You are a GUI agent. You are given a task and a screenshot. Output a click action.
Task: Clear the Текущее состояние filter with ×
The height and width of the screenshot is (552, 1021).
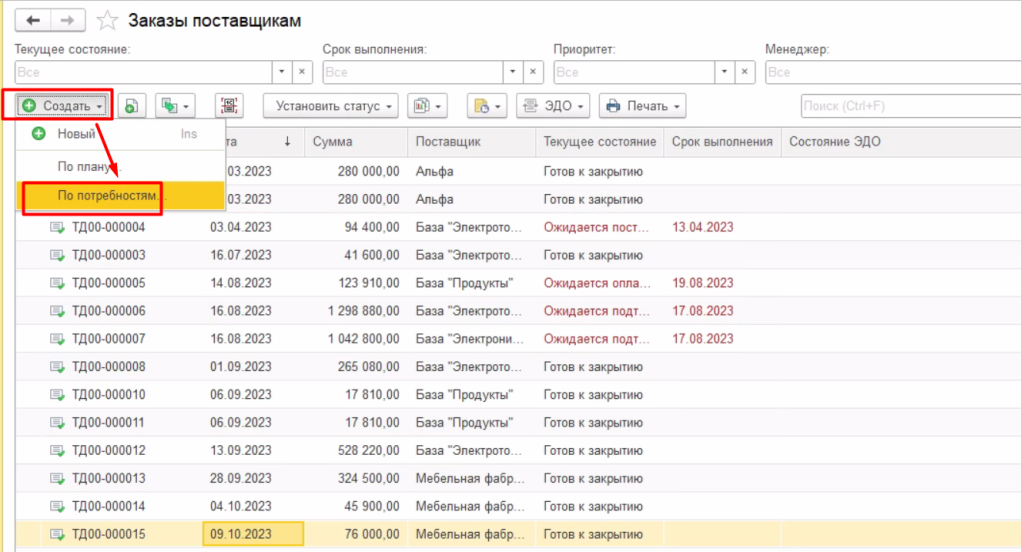(302, 72)
